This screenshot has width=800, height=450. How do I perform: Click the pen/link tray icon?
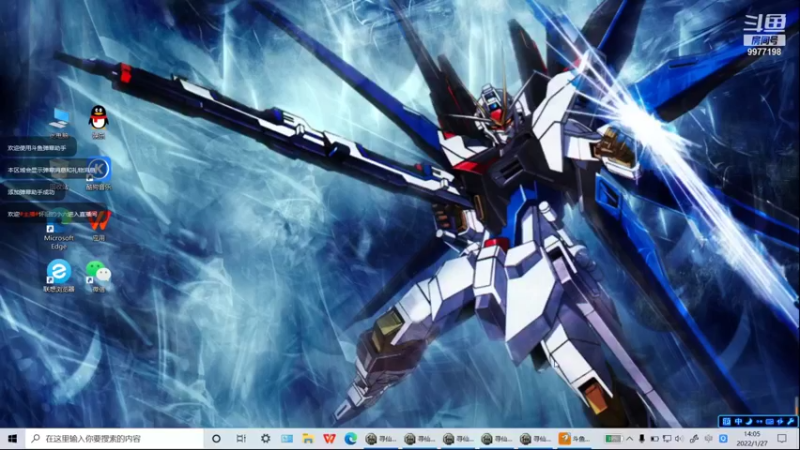[694, 439]
